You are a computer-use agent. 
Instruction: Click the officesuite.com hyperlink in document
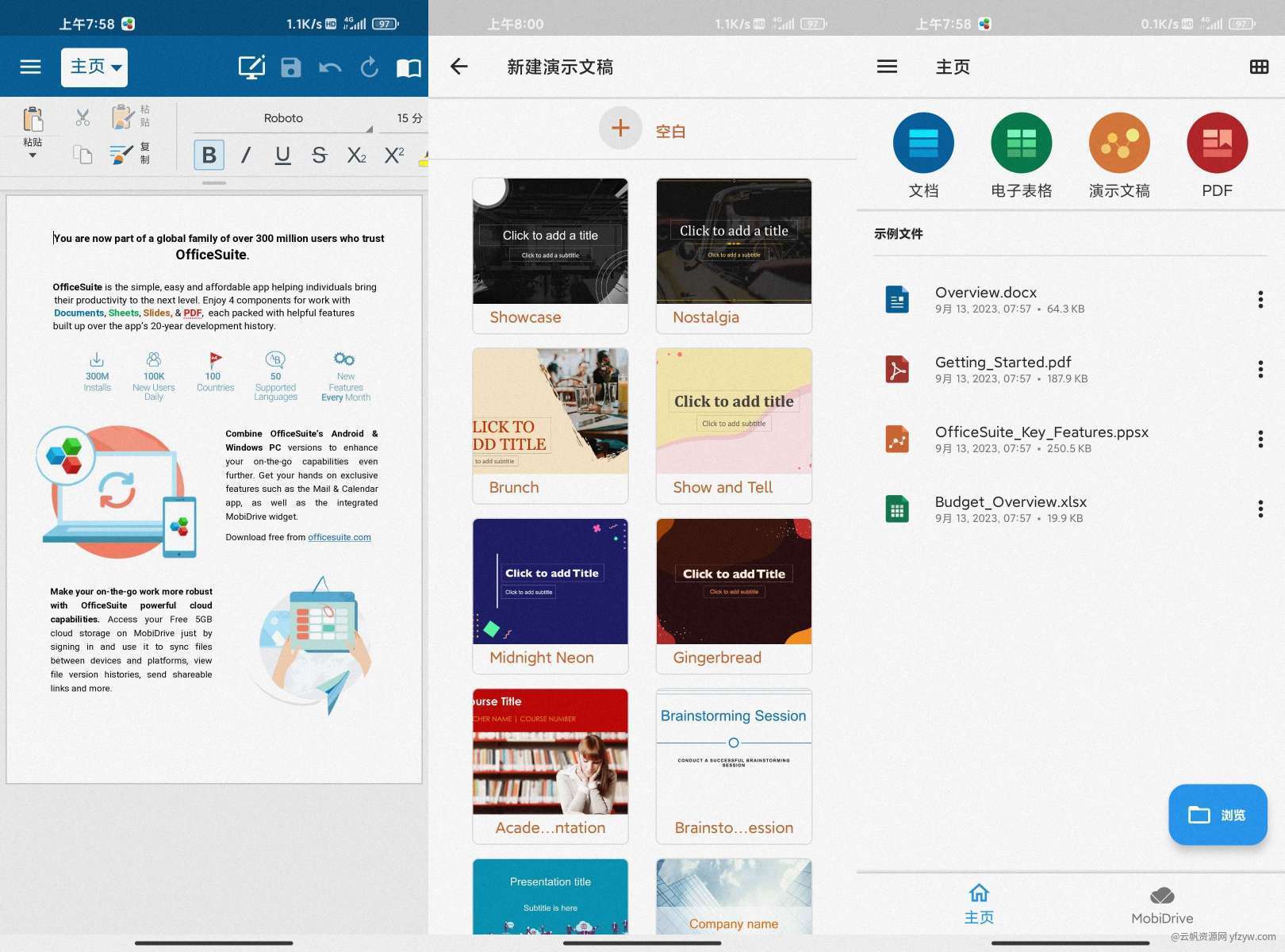tap(339, 537)
